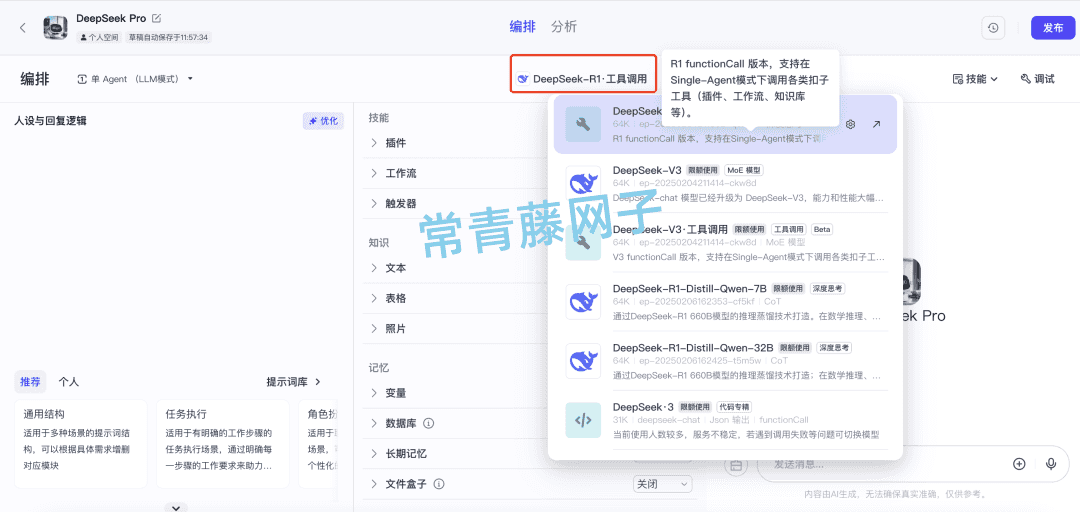This screenshot has width=1080, height=512.
Task: Click the wrench icon of DeepSeek-V3·工具调用
Action: tap(583, 243)
